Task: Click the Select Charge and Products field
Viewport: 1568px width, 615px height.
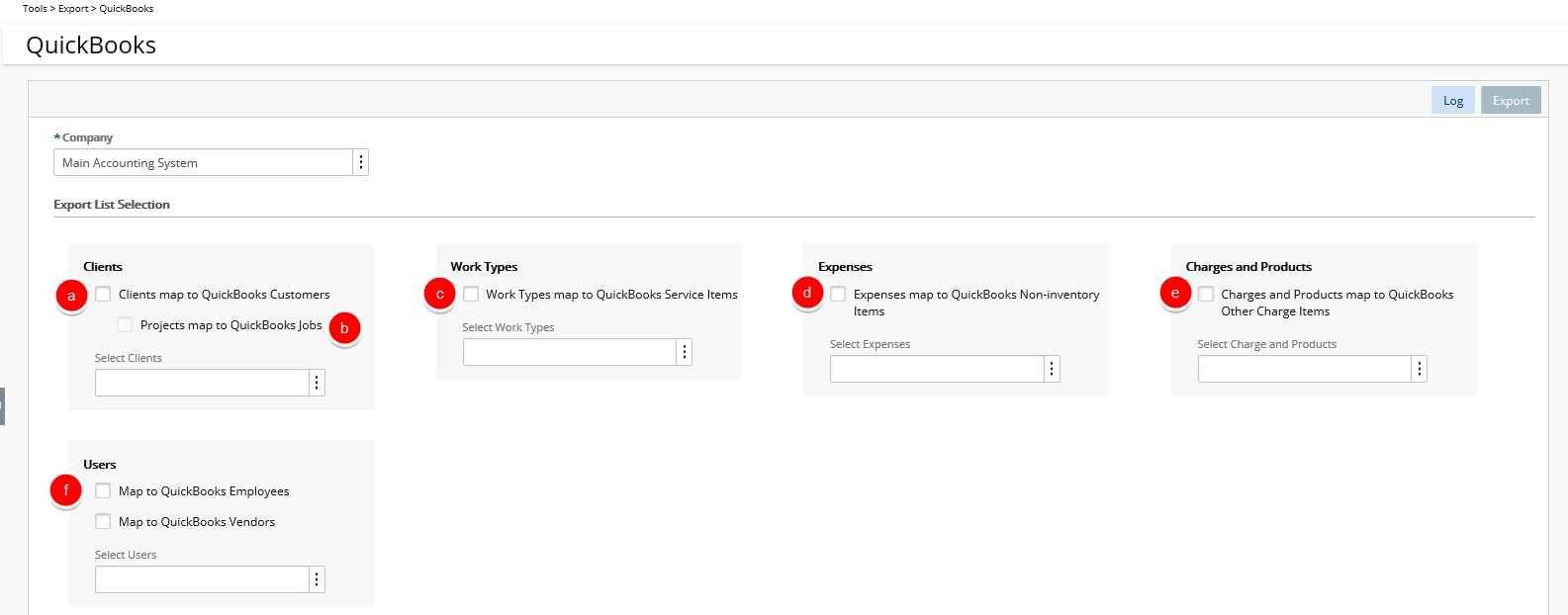Action: click(x=1305, y=369)
